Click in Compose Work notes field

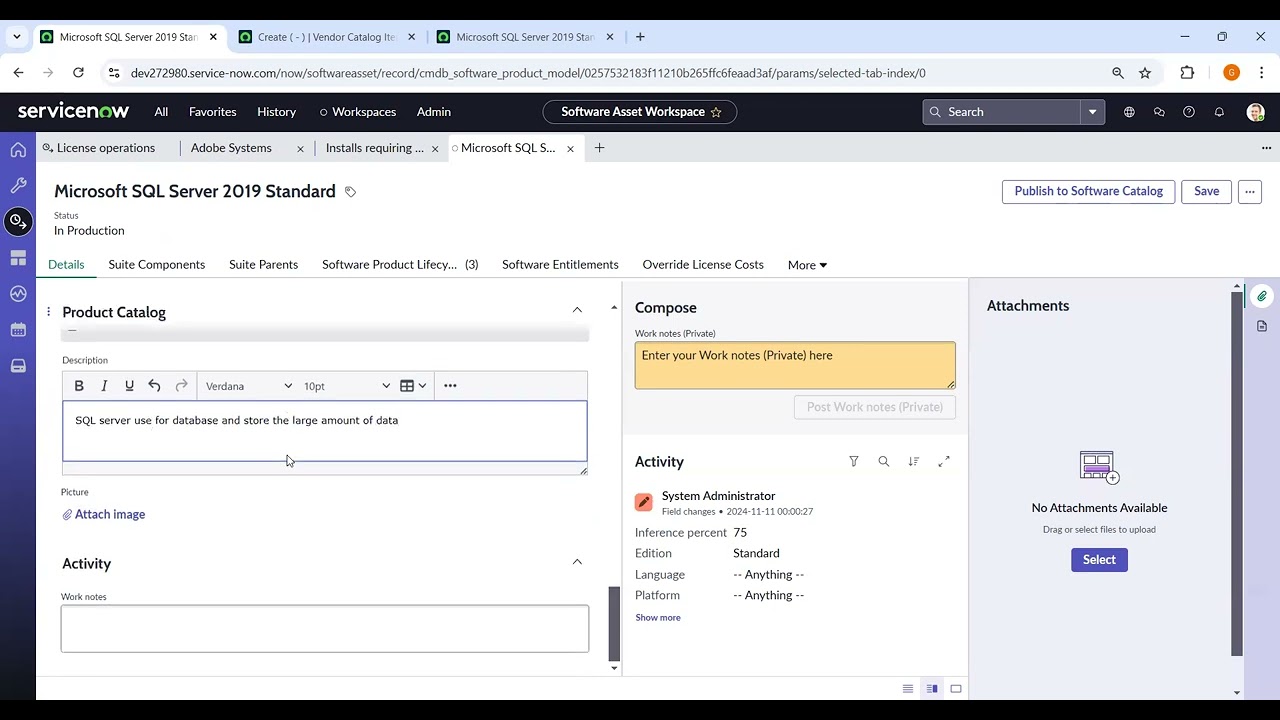pos(795,365)
